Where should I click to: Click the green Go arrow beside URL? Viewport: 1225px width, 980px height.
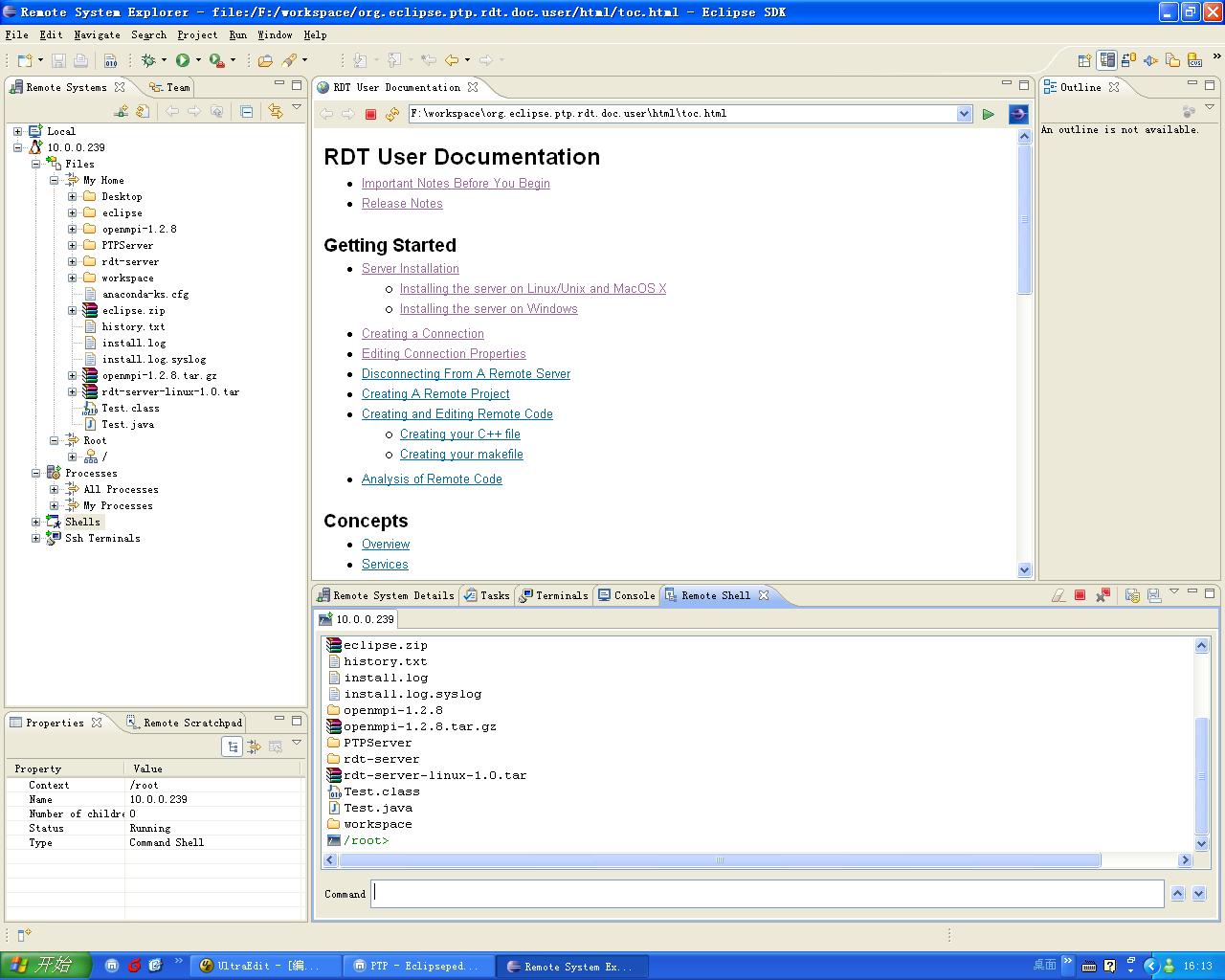(989, 114)
